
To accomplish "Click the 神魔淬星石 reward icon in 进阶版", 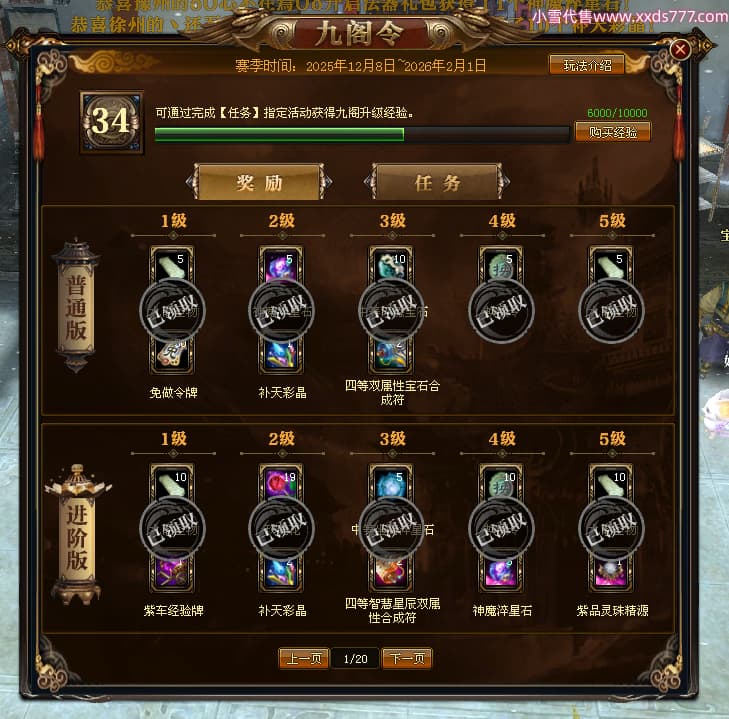I will click(501, 573).
